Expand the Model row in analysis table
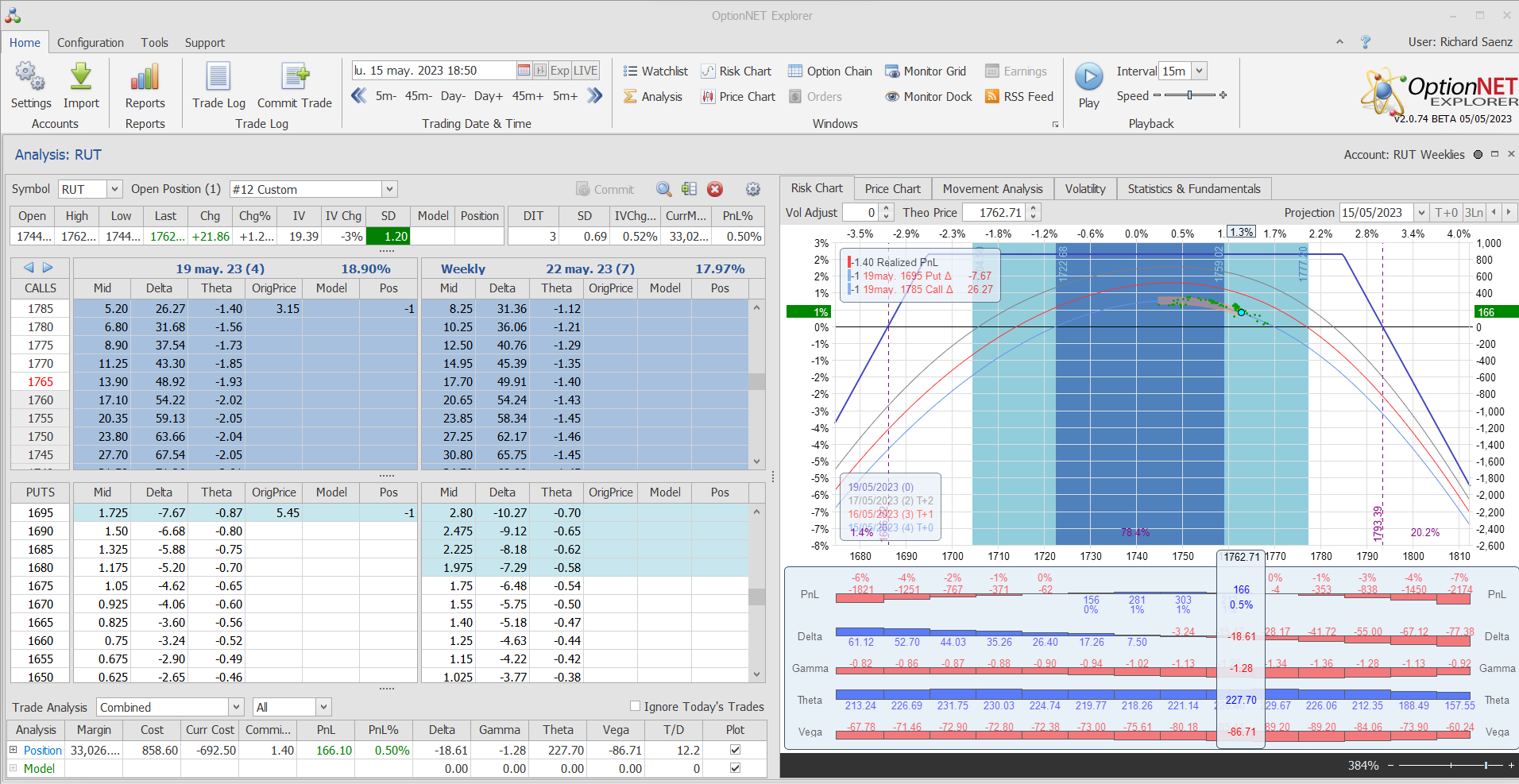The height and width of the screenshot is (784, 1519). pos(13,768)
